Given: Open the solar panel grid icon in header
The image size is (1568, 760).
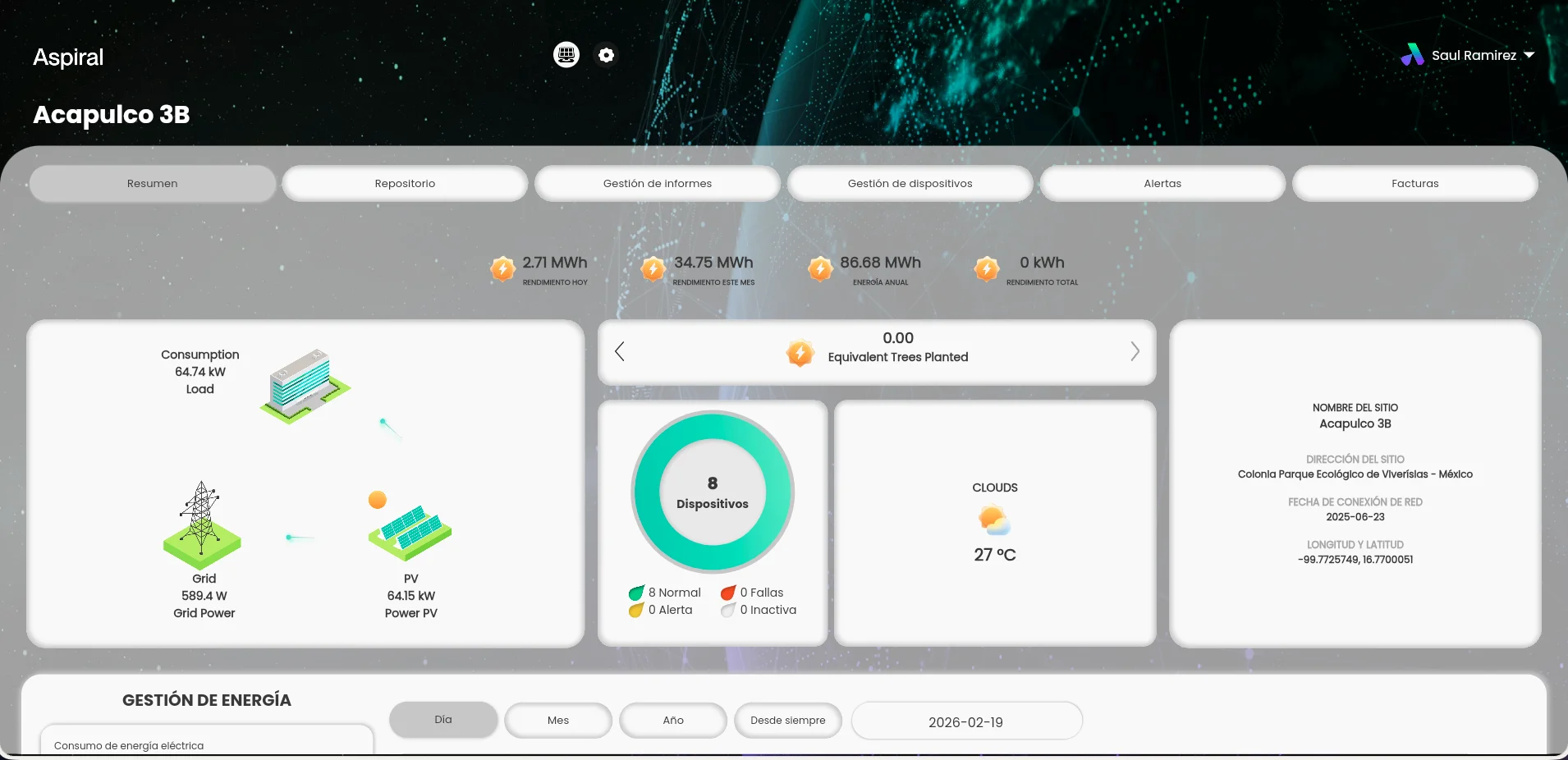Looking at the screenshot, I should (x=566, y=55).
